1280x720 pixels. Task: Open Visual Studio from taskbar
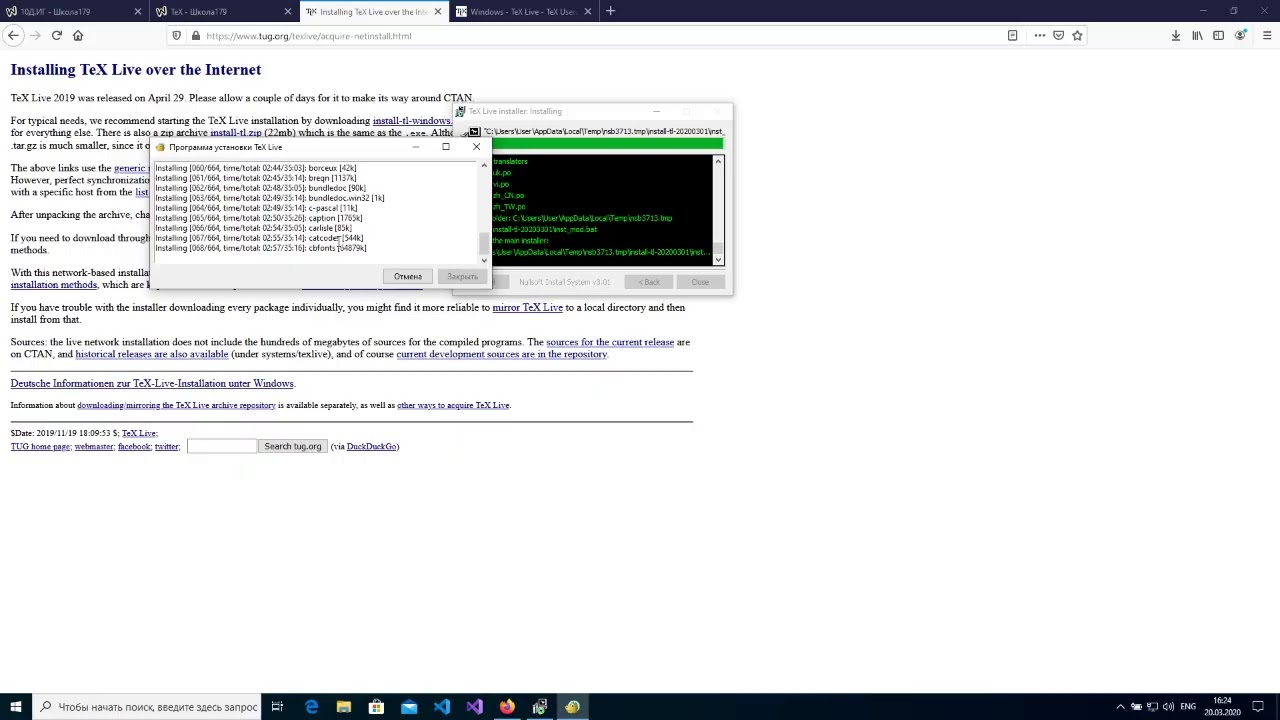pos(474,707)
